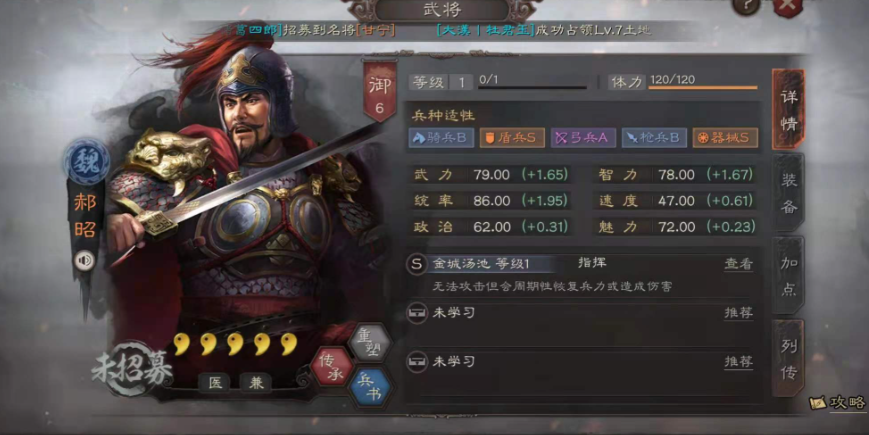
Task: Open the grey 重塑 hexagon button
Action: 370,344
